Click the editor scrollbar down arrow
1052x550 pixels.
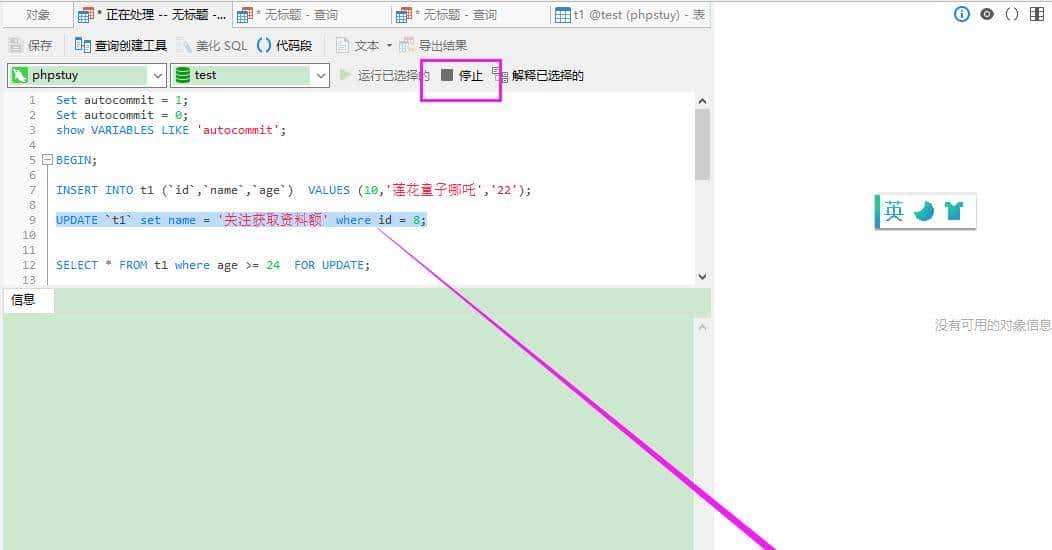click(702, 276)
